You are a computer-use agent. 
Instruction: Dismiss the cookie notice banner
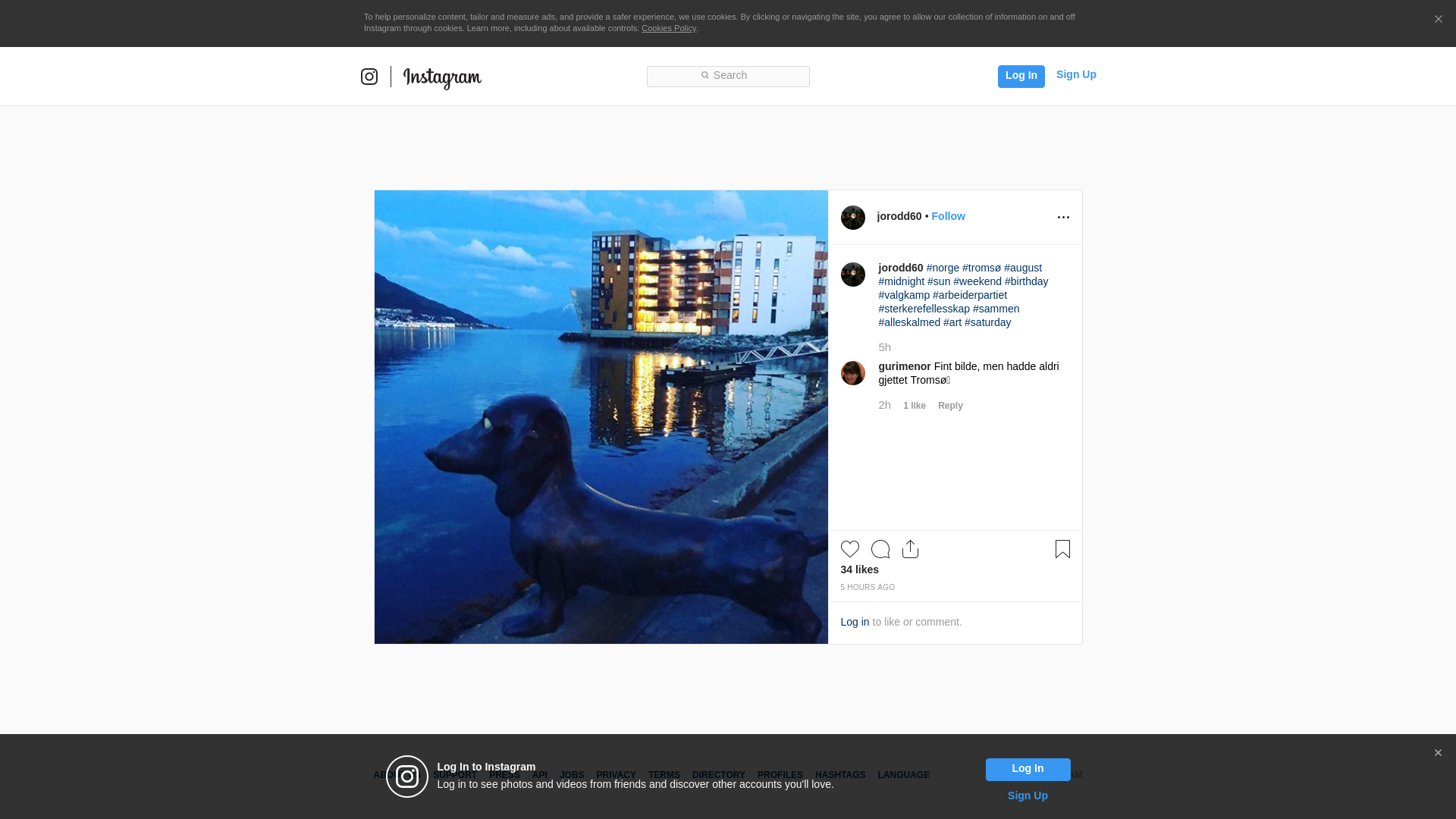[1438, 20]
